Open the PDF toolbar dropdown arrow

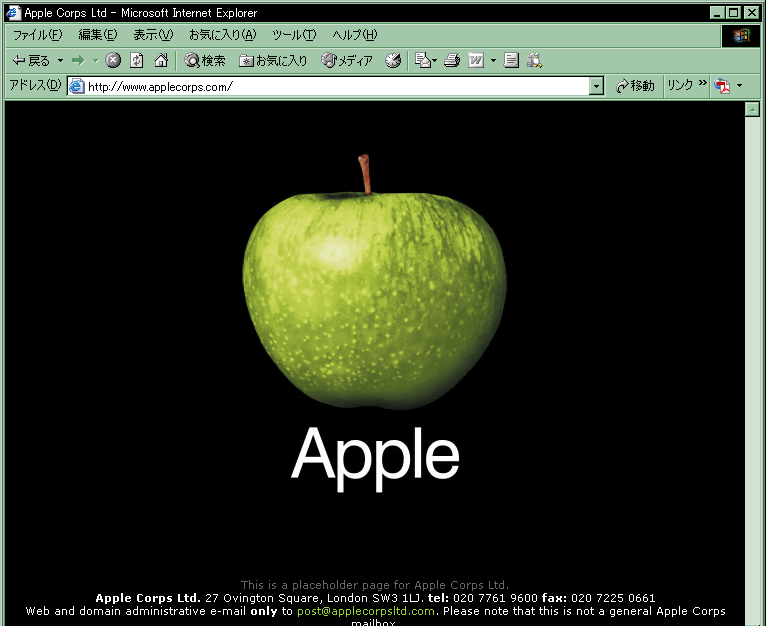coord(740,86)
